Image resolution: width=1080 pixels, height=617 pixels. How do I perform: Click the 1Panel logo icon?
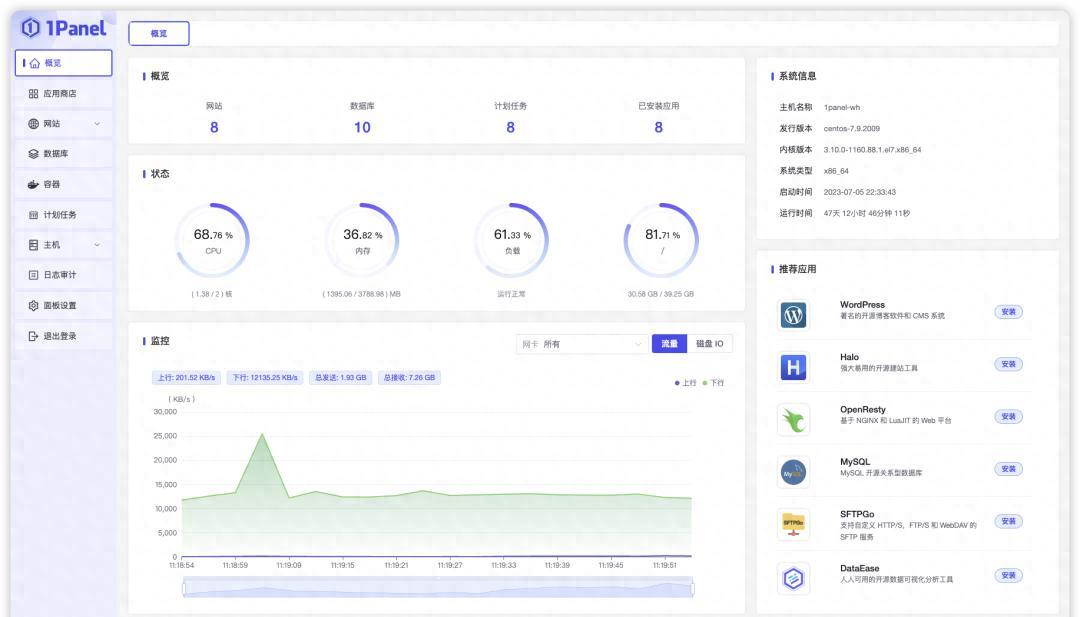30,28
